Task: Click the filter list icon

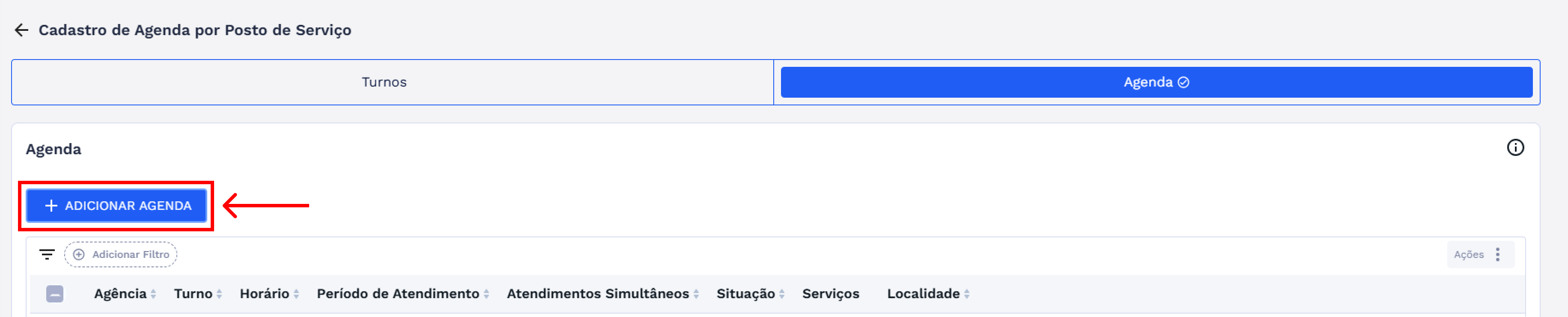Action: 47,254
